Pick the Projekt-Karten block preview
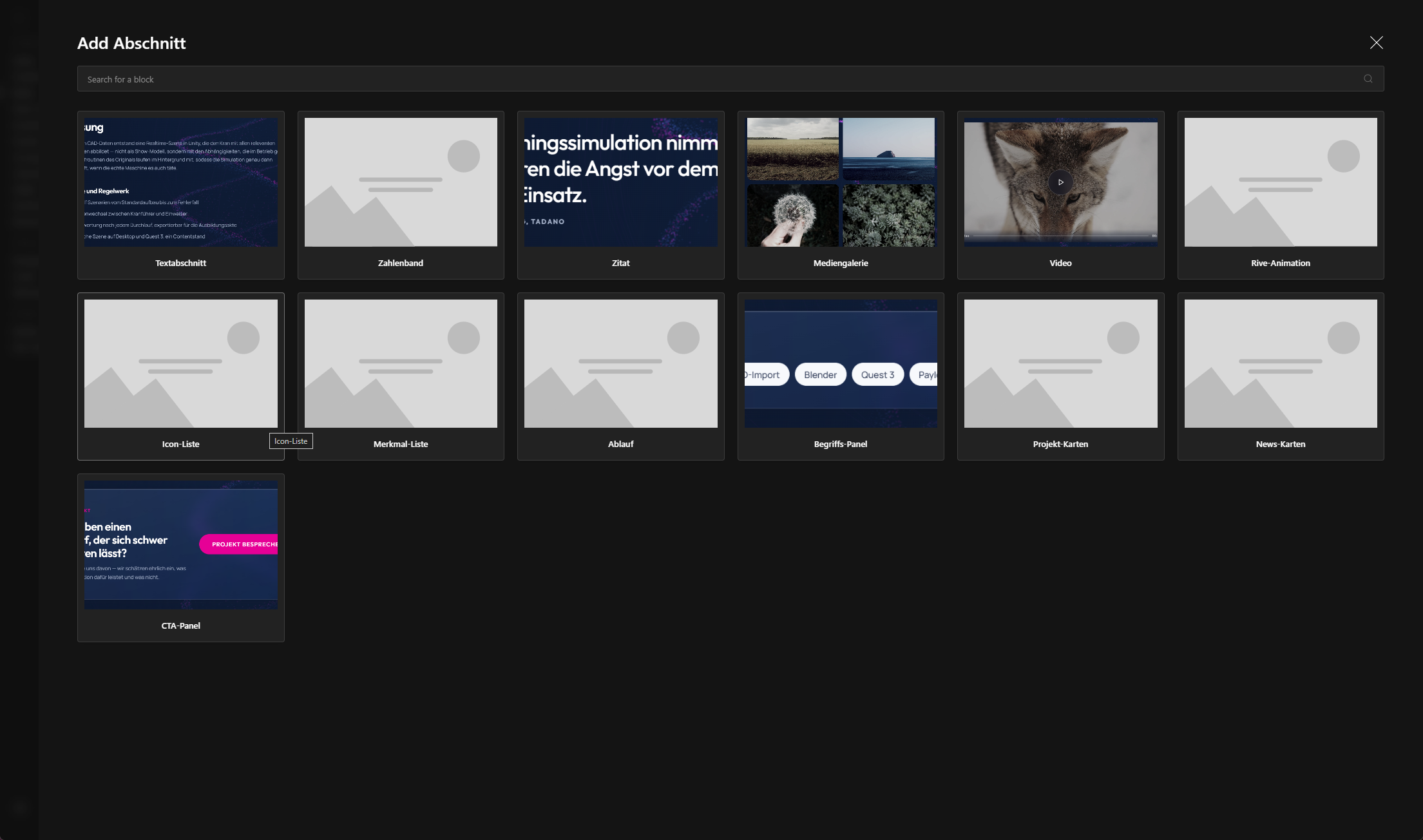The width and height of the screenshot is (1423, 840). (x=1060, y=363)
